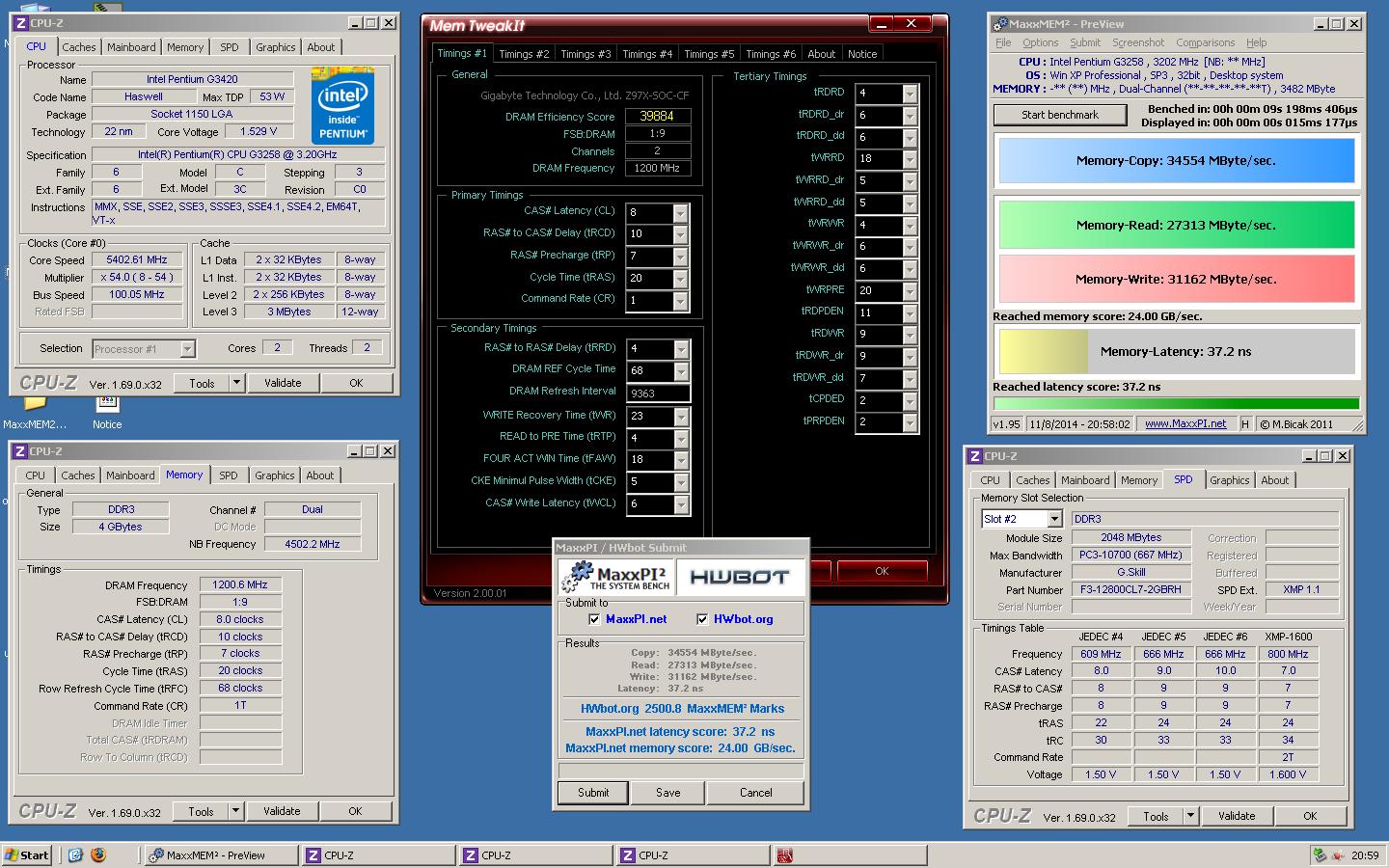Open Mainboard tab in the CPU-Z Memory window

click(x=130, y=475)
